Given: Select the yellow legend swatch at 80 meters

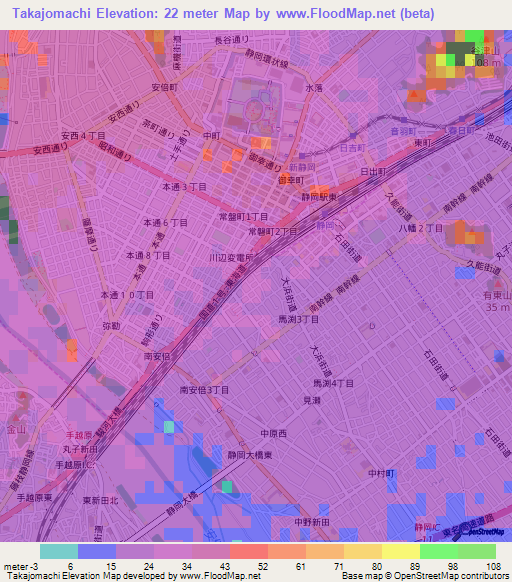Looking at the screenshot, I should tap(401, 552).
